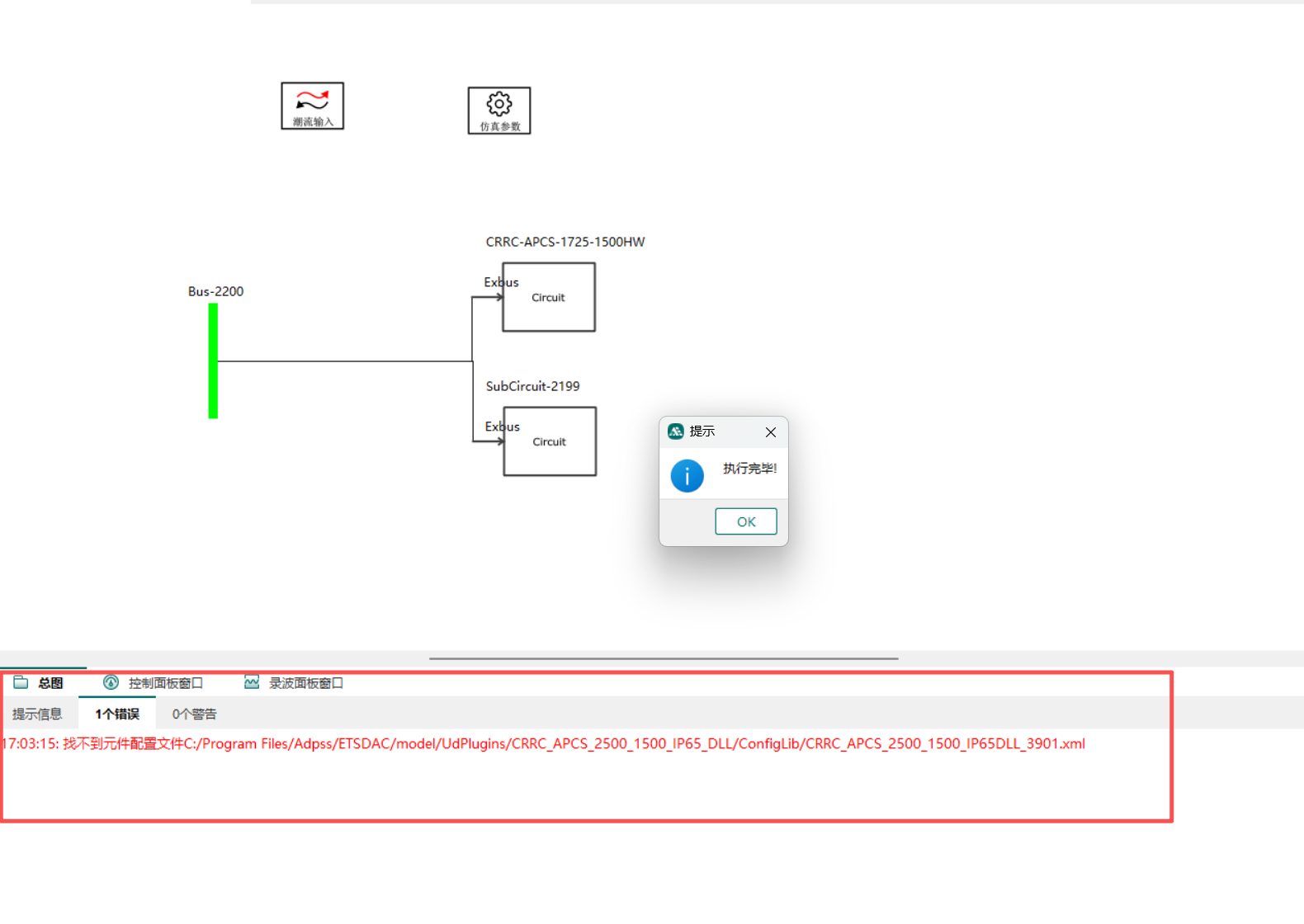Click the 录波面板窗口 waveform icon

click(252, 682)
